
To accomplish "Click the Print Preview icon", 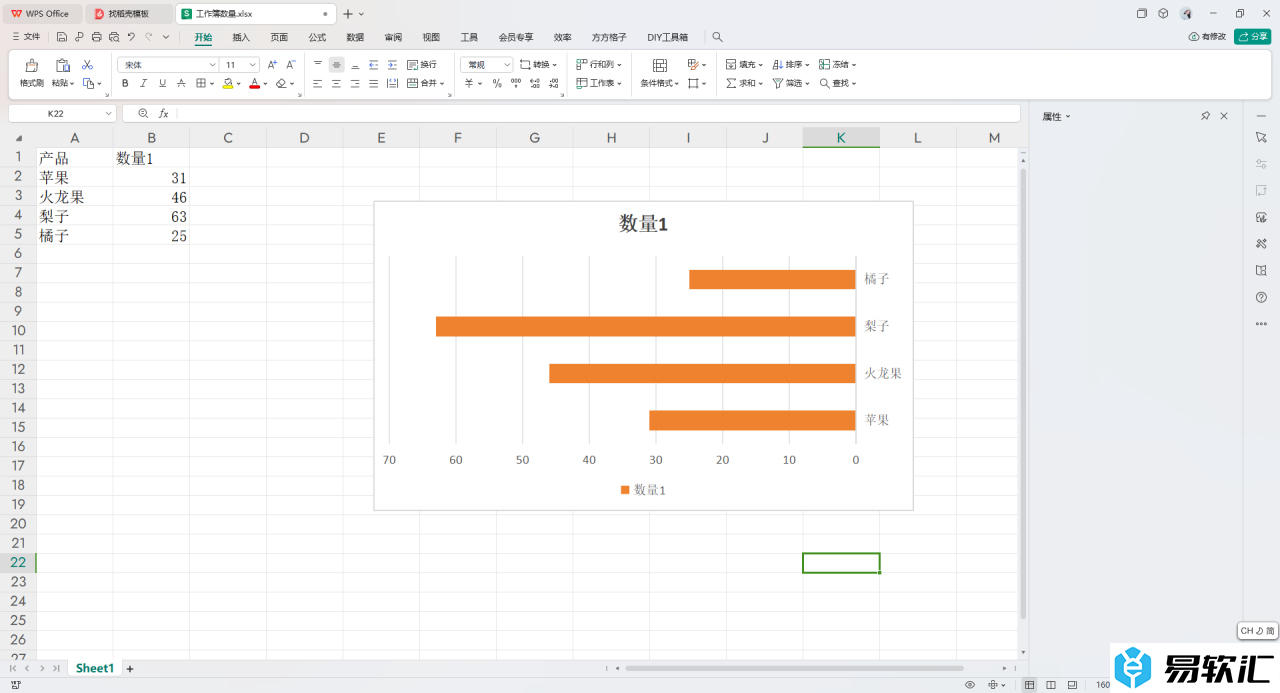I will (114, 37).
